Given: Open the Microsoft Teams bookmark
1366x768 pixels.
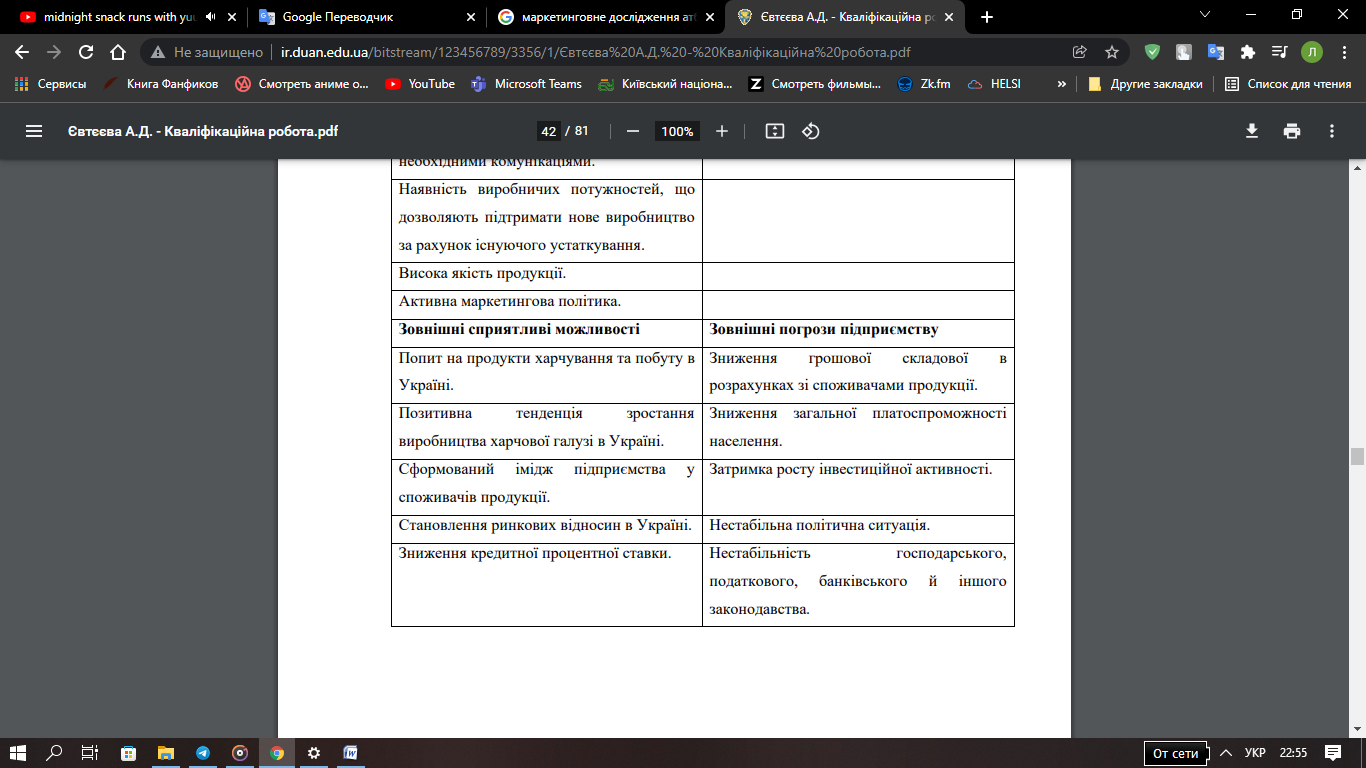Looking at the screenshot, I should [527, 84].
